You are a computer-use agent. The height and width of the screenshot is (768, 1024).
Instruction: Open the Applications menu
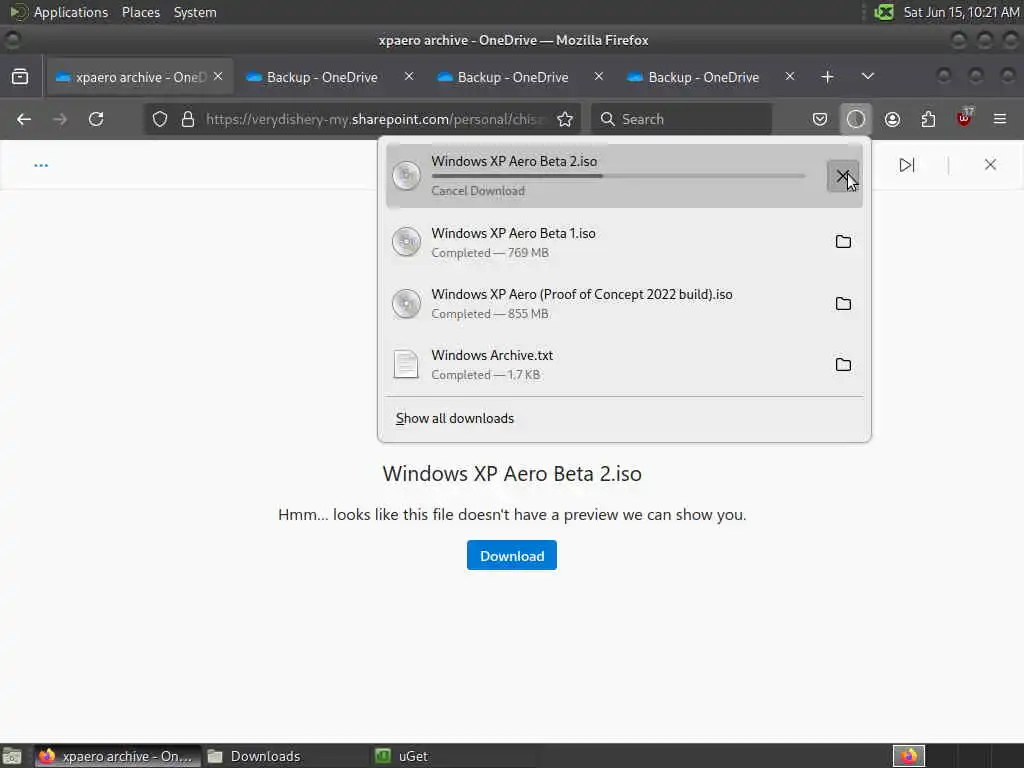pyautogui.click(x=60, y=12)
